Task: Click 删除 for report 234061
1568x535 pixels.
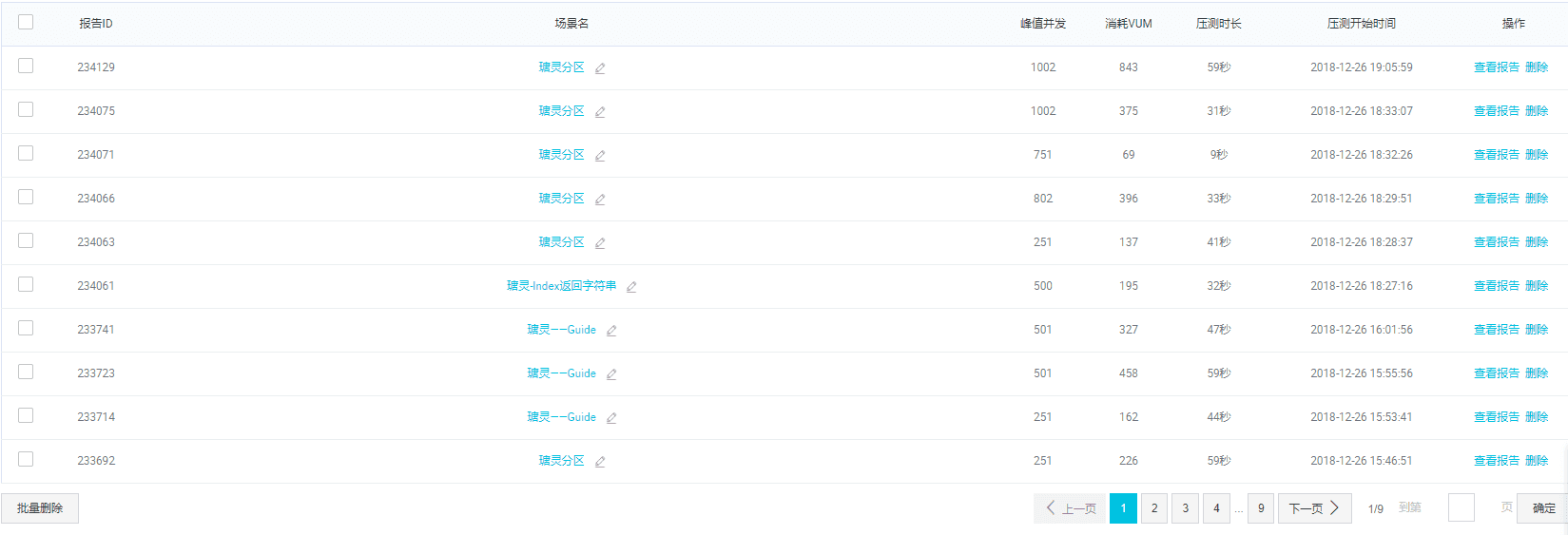Action: tap(1537, 286)
